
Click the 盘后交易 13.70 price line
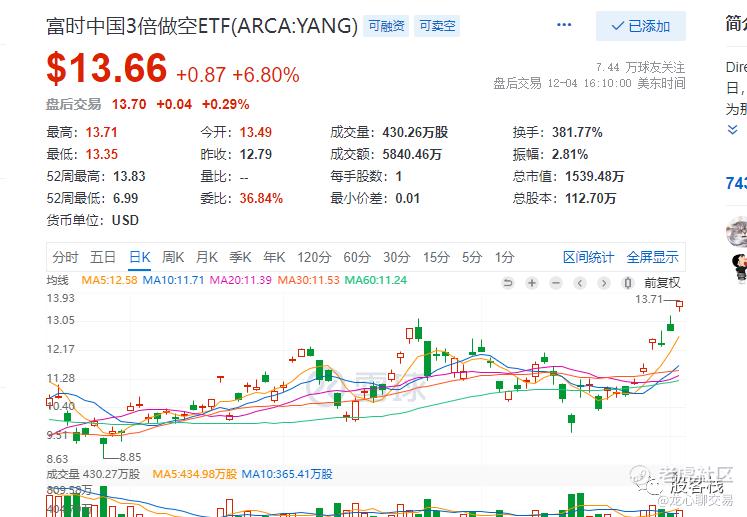click(148, 104)
